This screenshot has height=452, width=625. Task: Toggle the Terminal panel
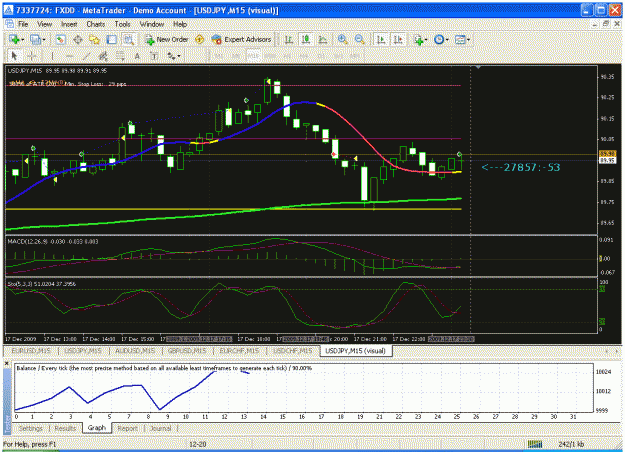(112, 39)
